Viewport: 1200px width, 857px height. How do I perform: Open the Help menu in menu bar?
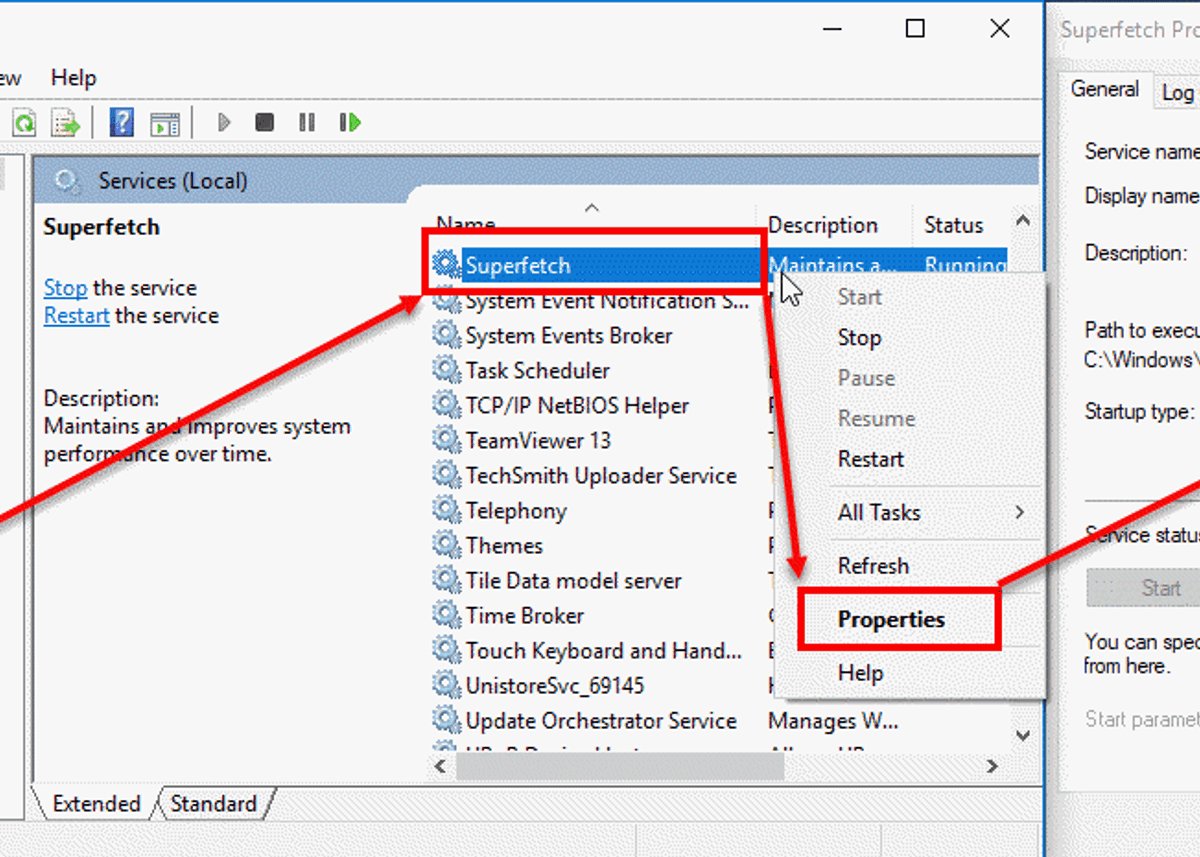[x=73, y=77]
